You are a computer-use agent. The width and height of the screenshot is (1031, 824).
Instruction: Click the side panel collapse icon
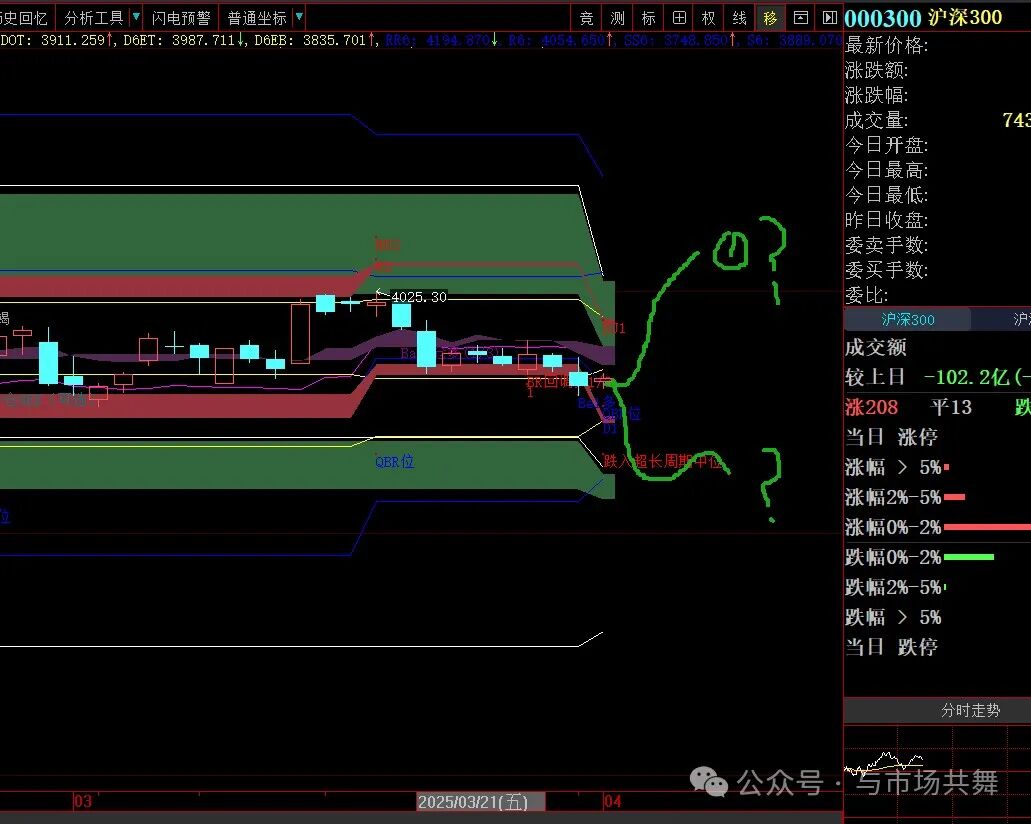pos(829,18)
